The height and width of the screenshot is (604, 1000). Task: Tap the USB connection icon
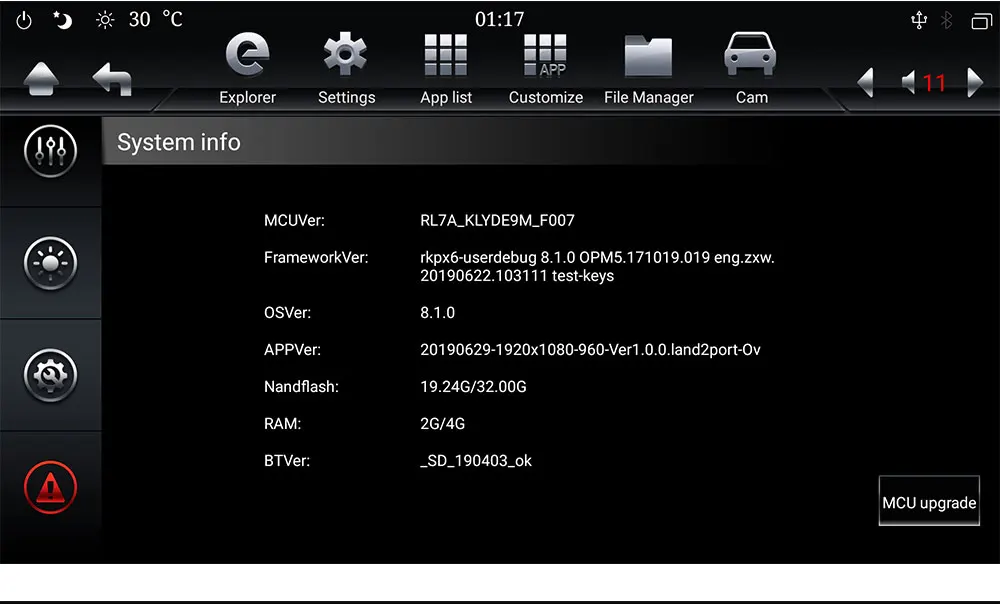pyautogui.click(x=918, y=20)
